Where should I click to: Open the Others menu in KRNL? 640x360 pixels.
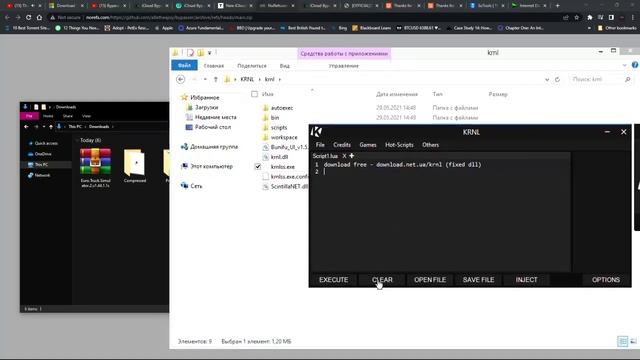pyautogui.click(x=430, y=145)
